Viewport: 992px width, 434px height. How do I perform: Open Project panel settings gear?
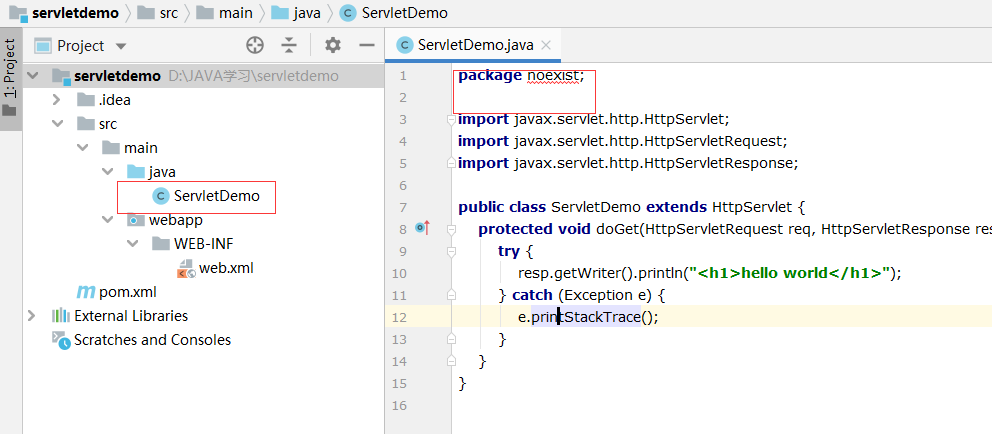333,45
